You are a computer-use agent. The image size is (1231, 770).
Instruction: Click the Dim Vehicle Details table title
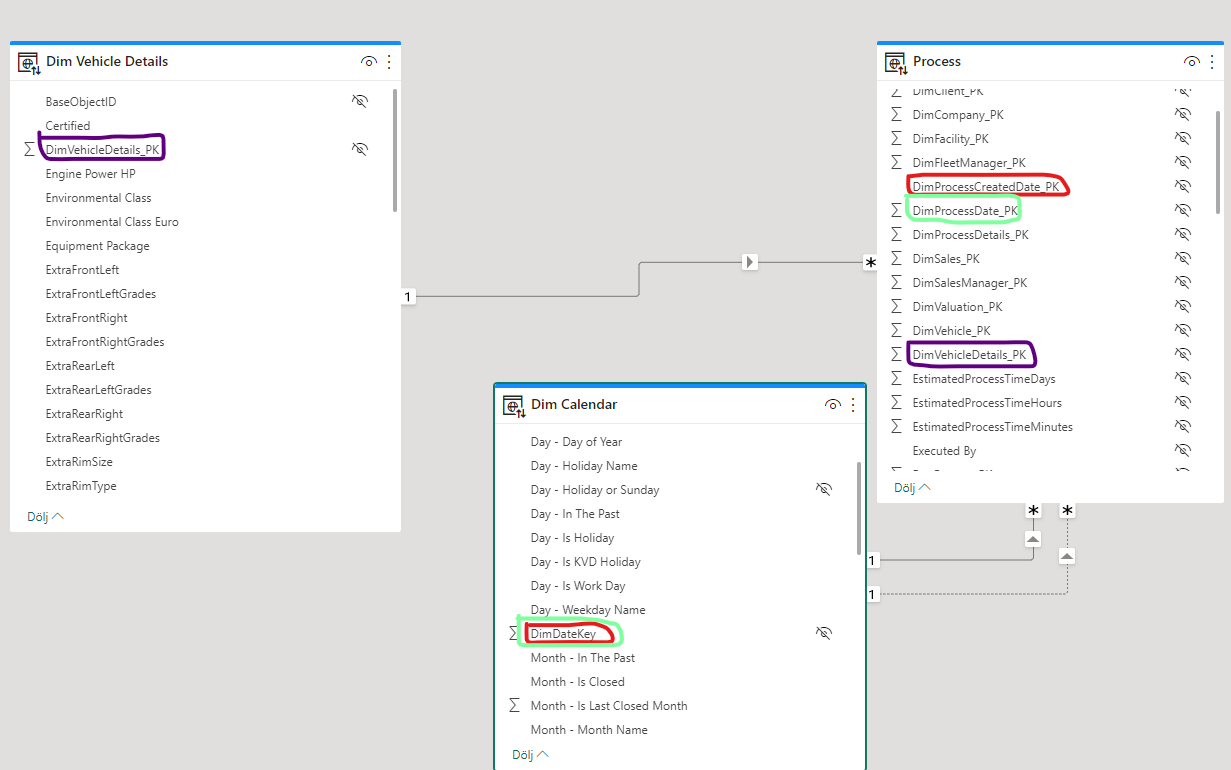click(x=107, y=62)
